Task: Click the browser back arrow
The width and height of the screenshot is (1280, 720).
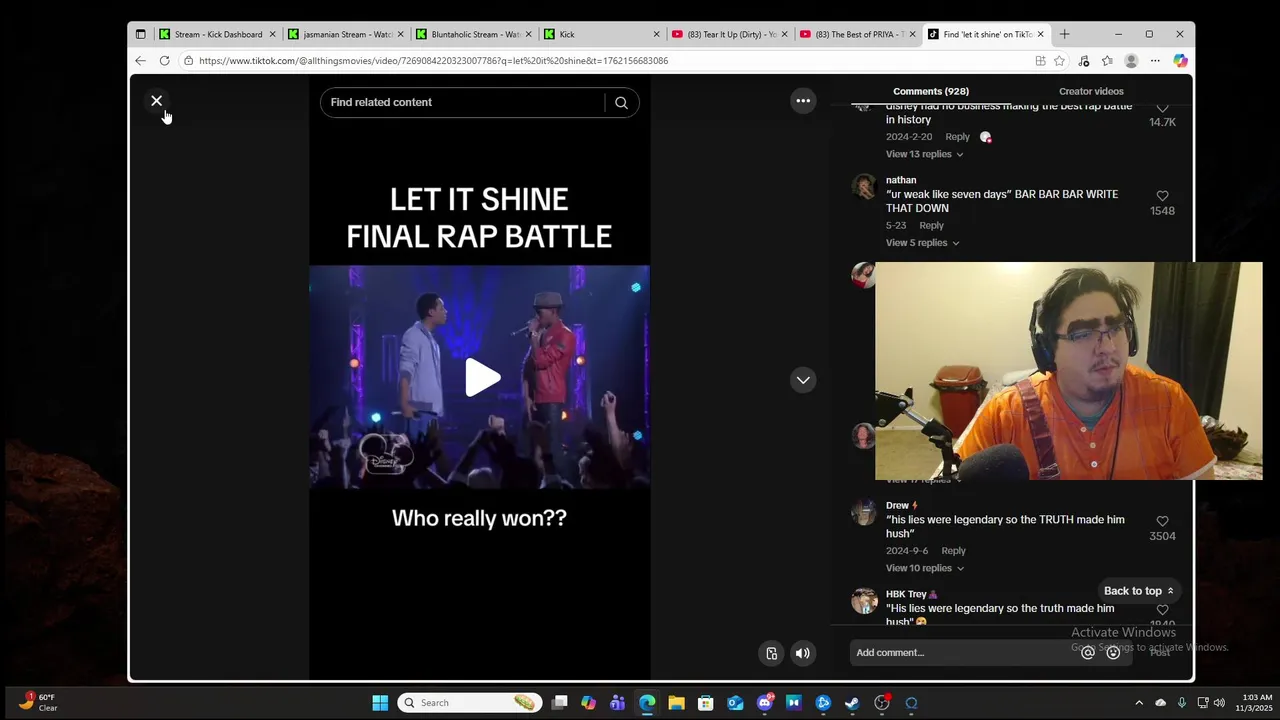Action: point(140,61)
